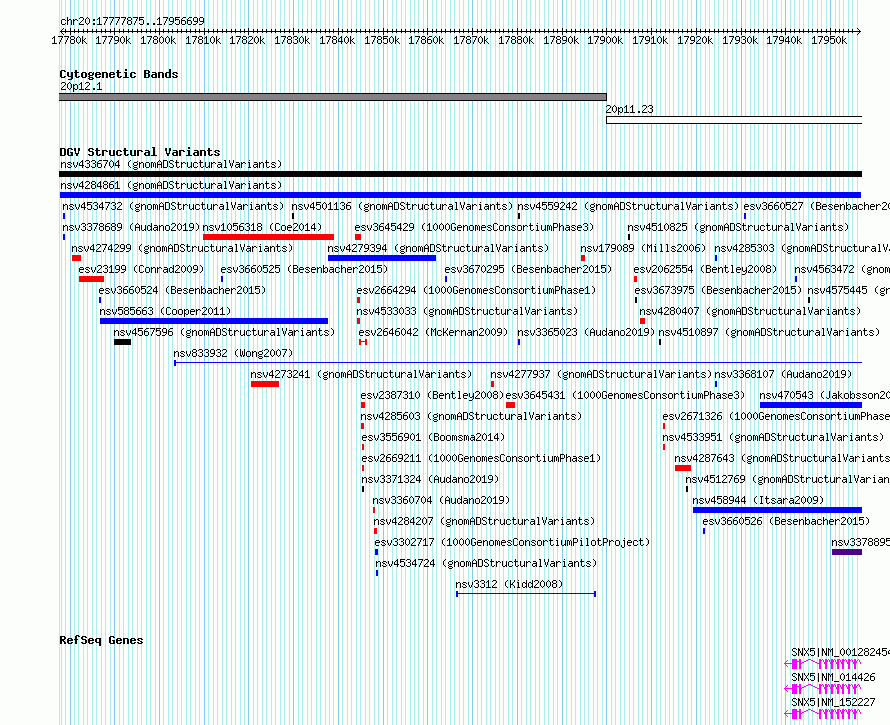Open the nsv3368107 (Audano2019) label
890x725 pixels.
(x=783, y=374)
